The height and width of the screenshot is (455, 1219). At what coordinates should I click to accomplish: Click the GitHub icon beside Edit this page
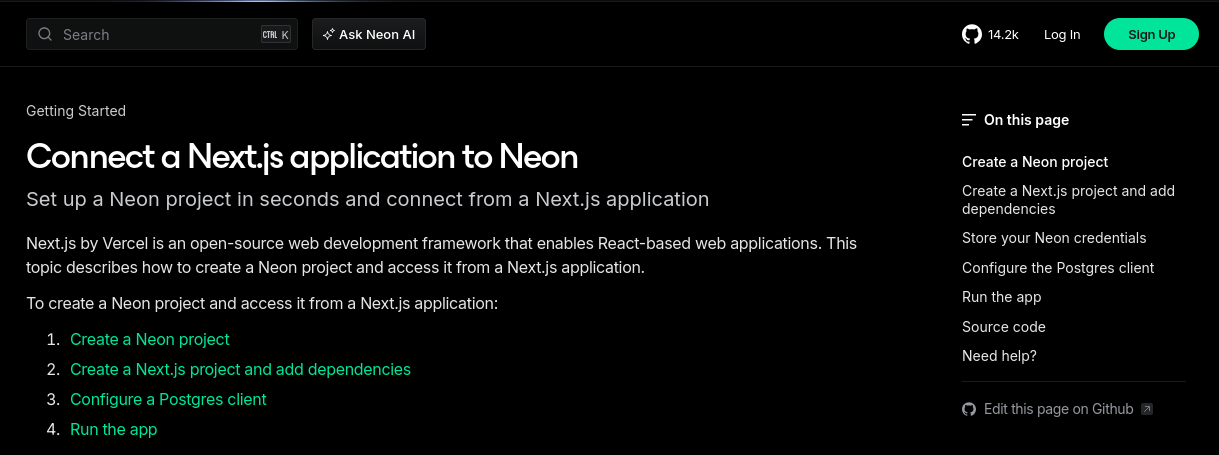click(x=968, y=409)
